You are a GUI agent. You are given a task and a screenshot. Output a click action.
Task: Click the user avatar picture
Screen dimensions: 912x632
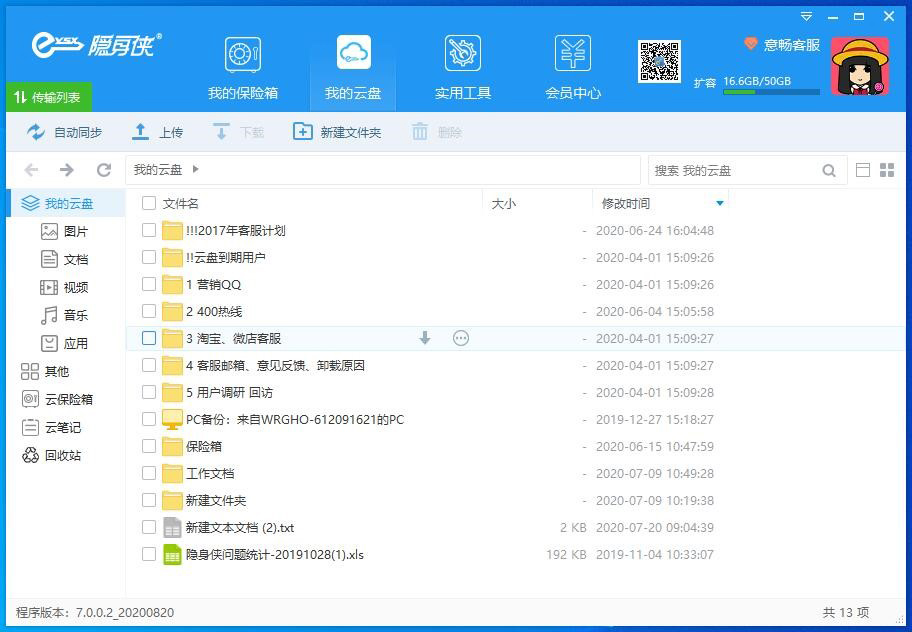[x=860, y=66]
